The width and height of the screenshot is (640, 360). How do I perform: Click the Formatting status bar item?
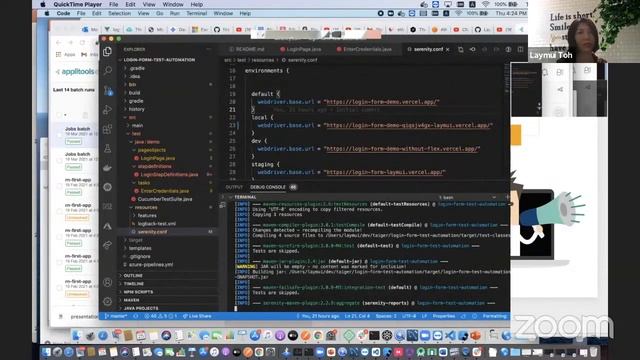pyautogui.click(x=494, y=316)
